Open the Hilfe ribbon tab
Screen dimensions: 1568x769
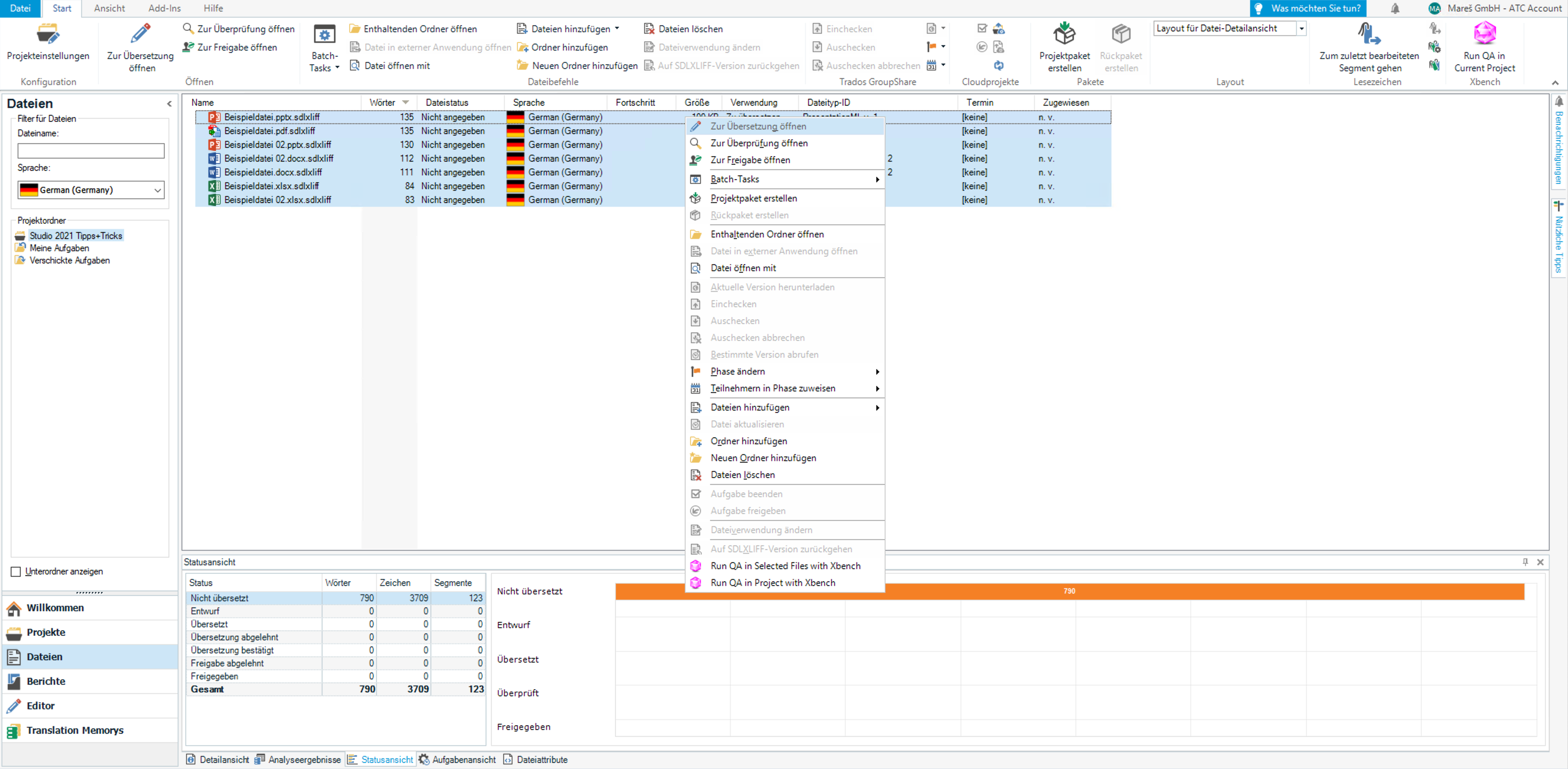pos(213,8)
